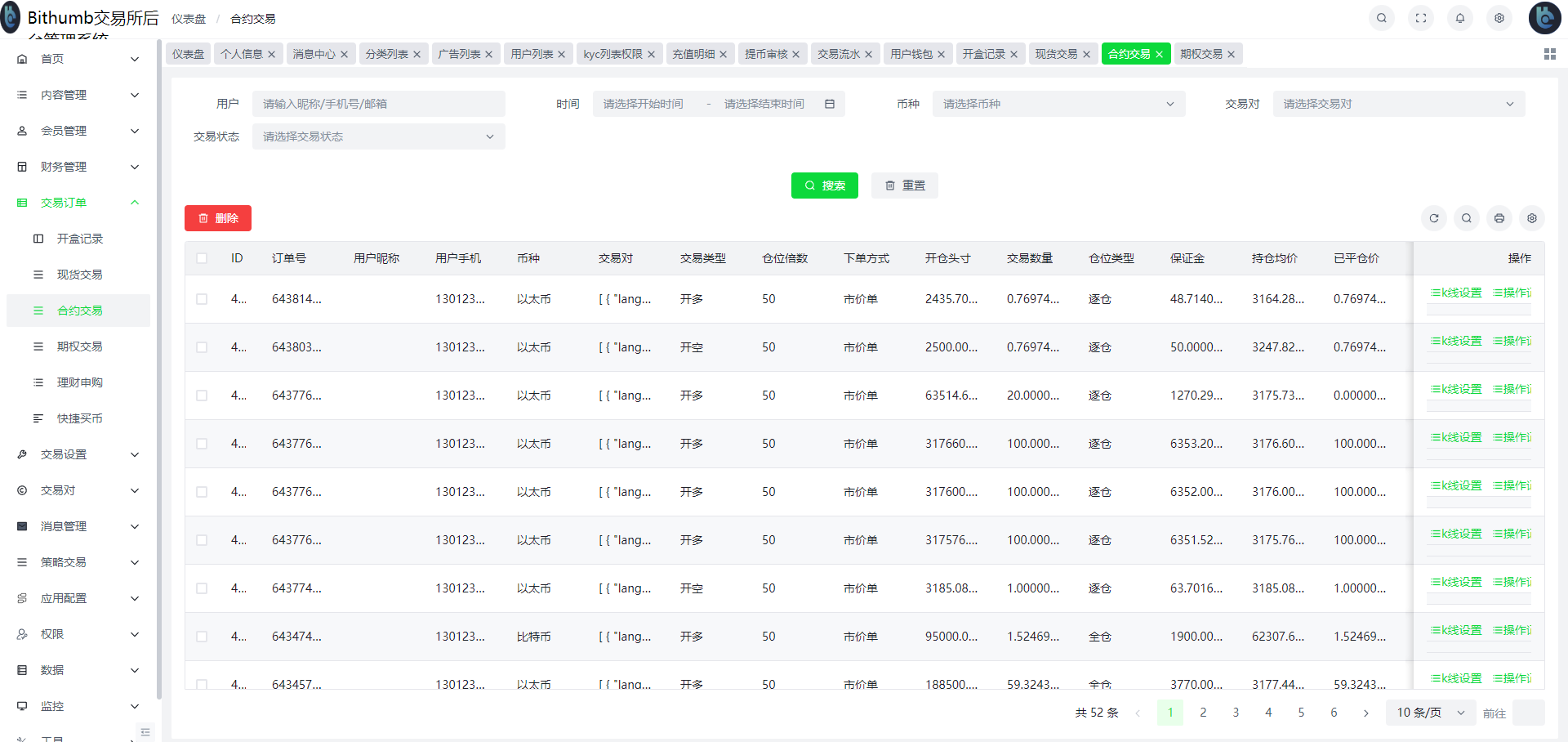1568x742 pixels.
Task: Toggle fullscreen mode icon in header
Action: coord(1421,18)
